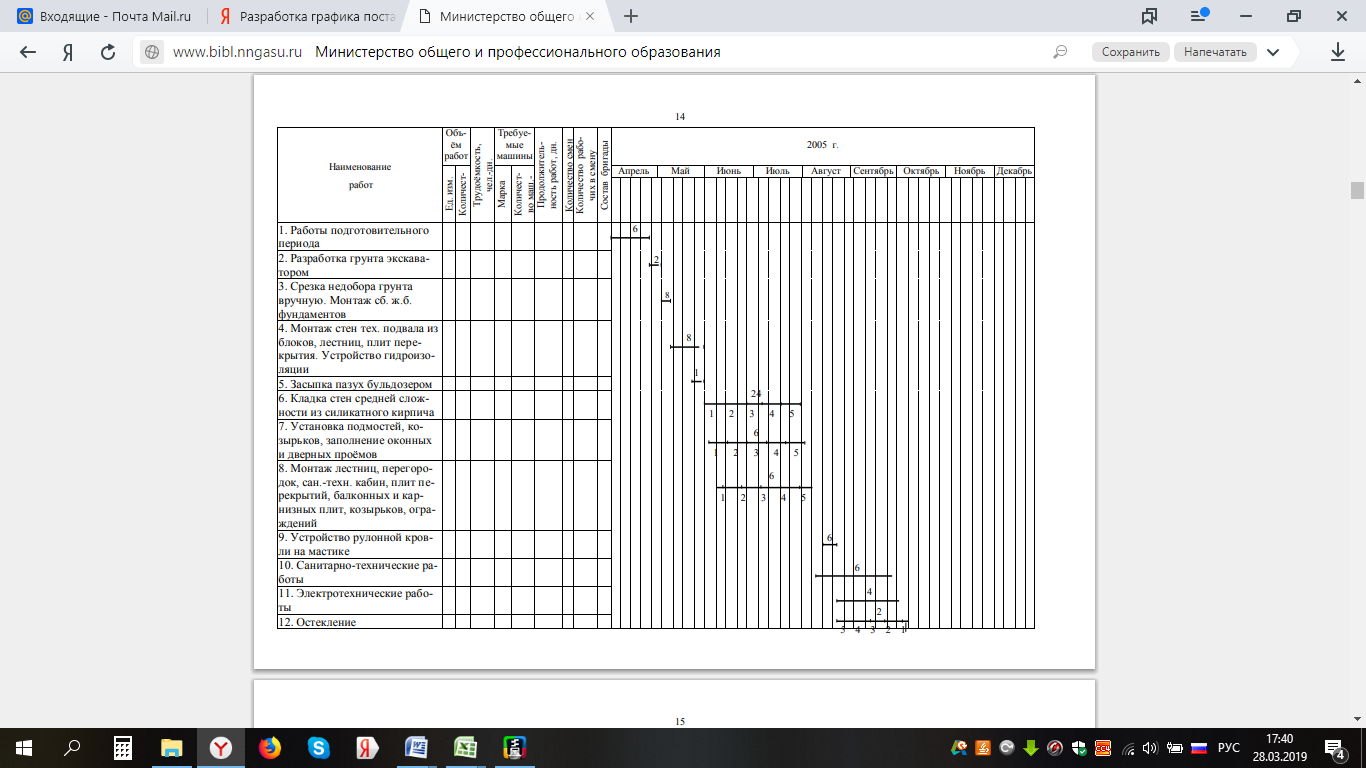
Task: Open Wi-Fi network tray icon
Action: pyautogui.click(x=1129, y=747)
